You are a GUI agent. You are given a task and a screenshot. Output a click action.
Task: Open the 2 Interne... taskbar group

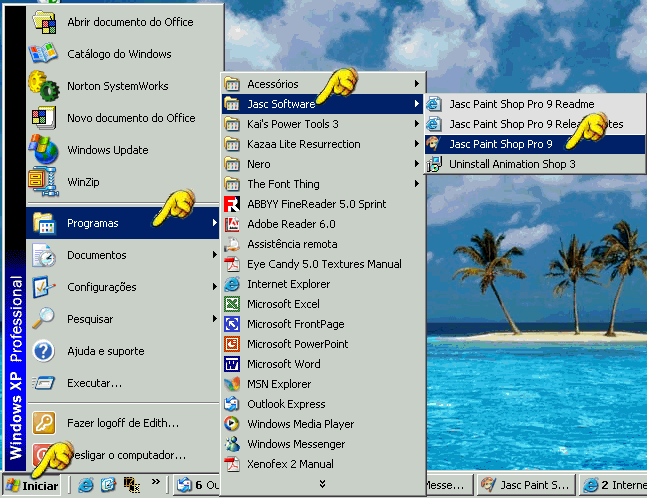pyautogui.click(x=613, y=485)
